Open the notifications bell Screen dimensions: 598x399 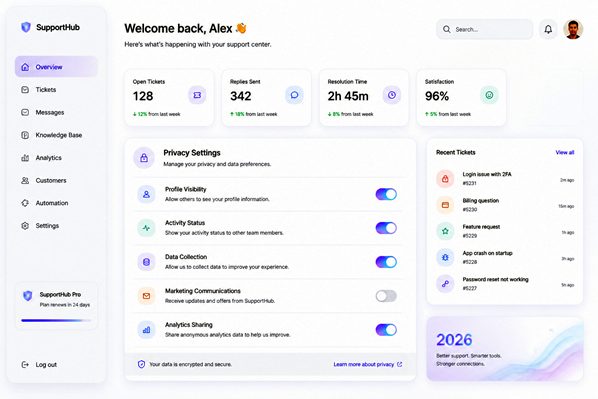[548, 29]
